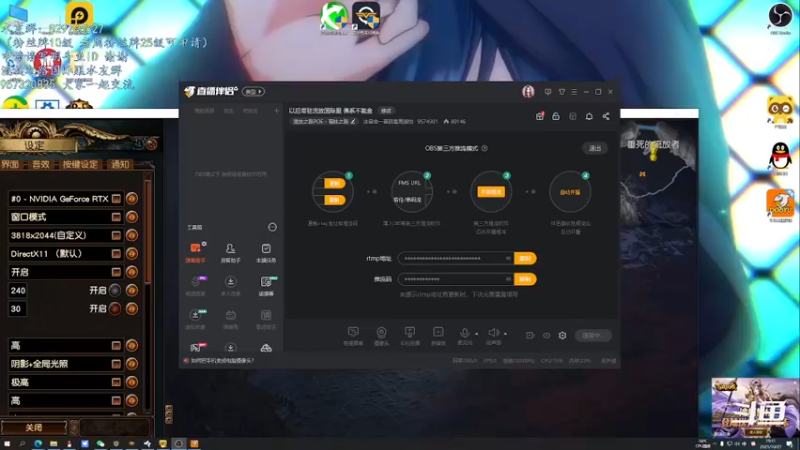Screen dimensions: 800x450
Task: Toggle the 30 row 开启 switch
Action: click(115, 309)
